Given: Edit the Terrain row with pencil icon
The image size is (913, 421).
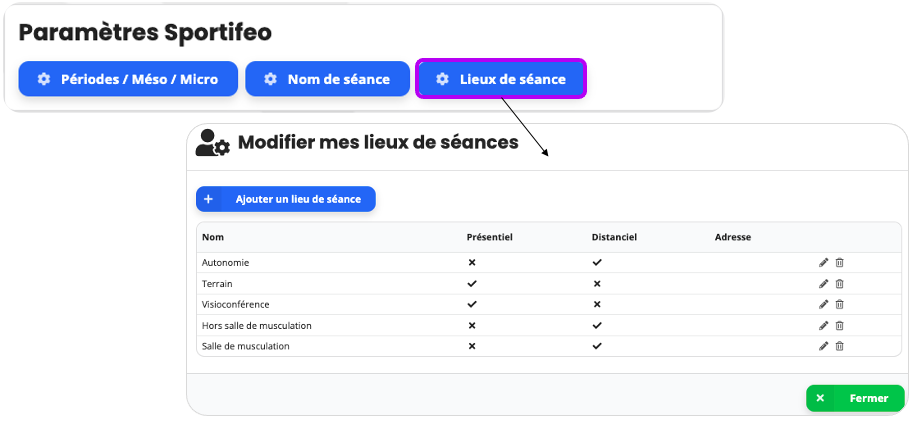Looking at the screenshot, I should [x=823, y=284].
